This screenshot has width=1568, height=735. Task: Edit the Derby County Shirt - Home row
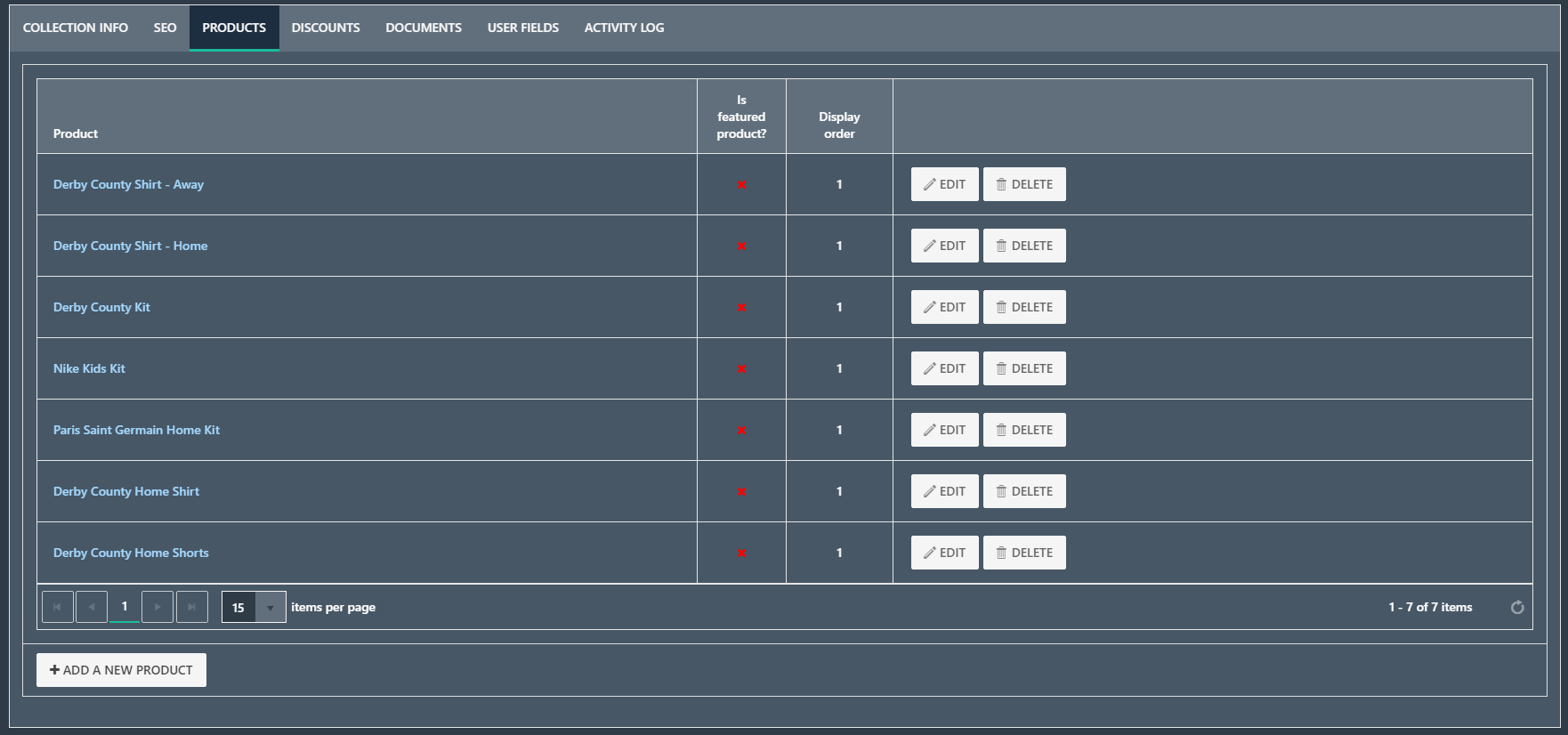(x=944, y=246)
